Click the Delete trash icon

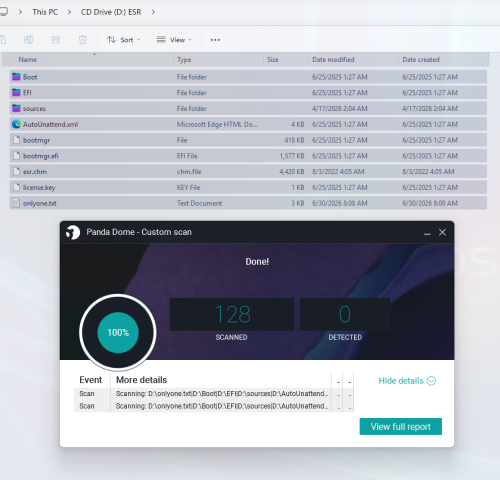coord(83,40)
